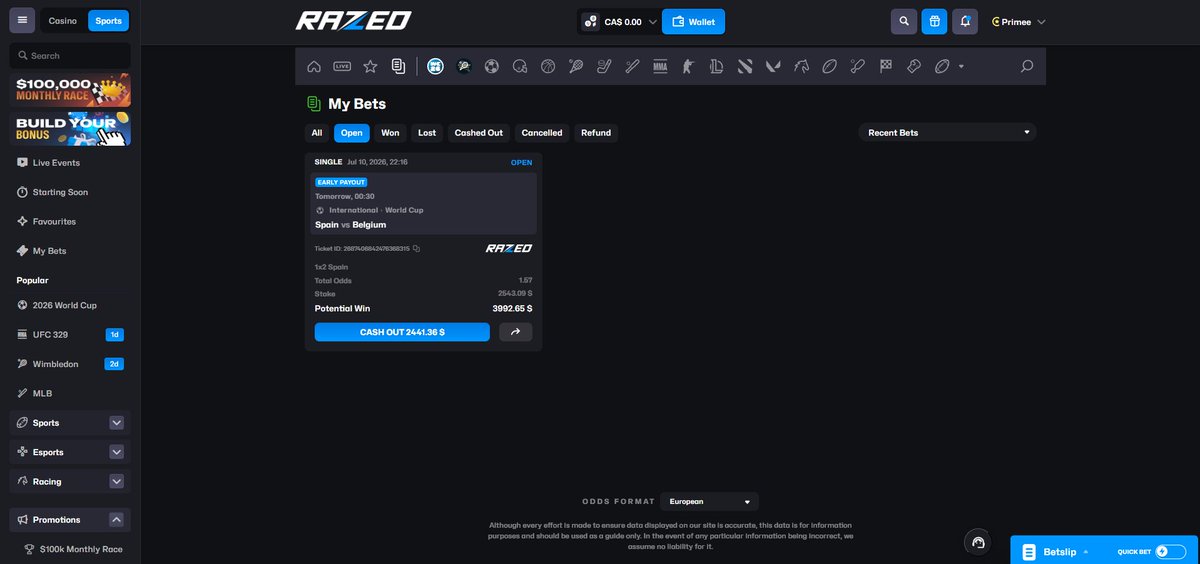Show more sports via toolbar arrow
The width and height of the screenshot is (1200, 564).
point(961,67)
